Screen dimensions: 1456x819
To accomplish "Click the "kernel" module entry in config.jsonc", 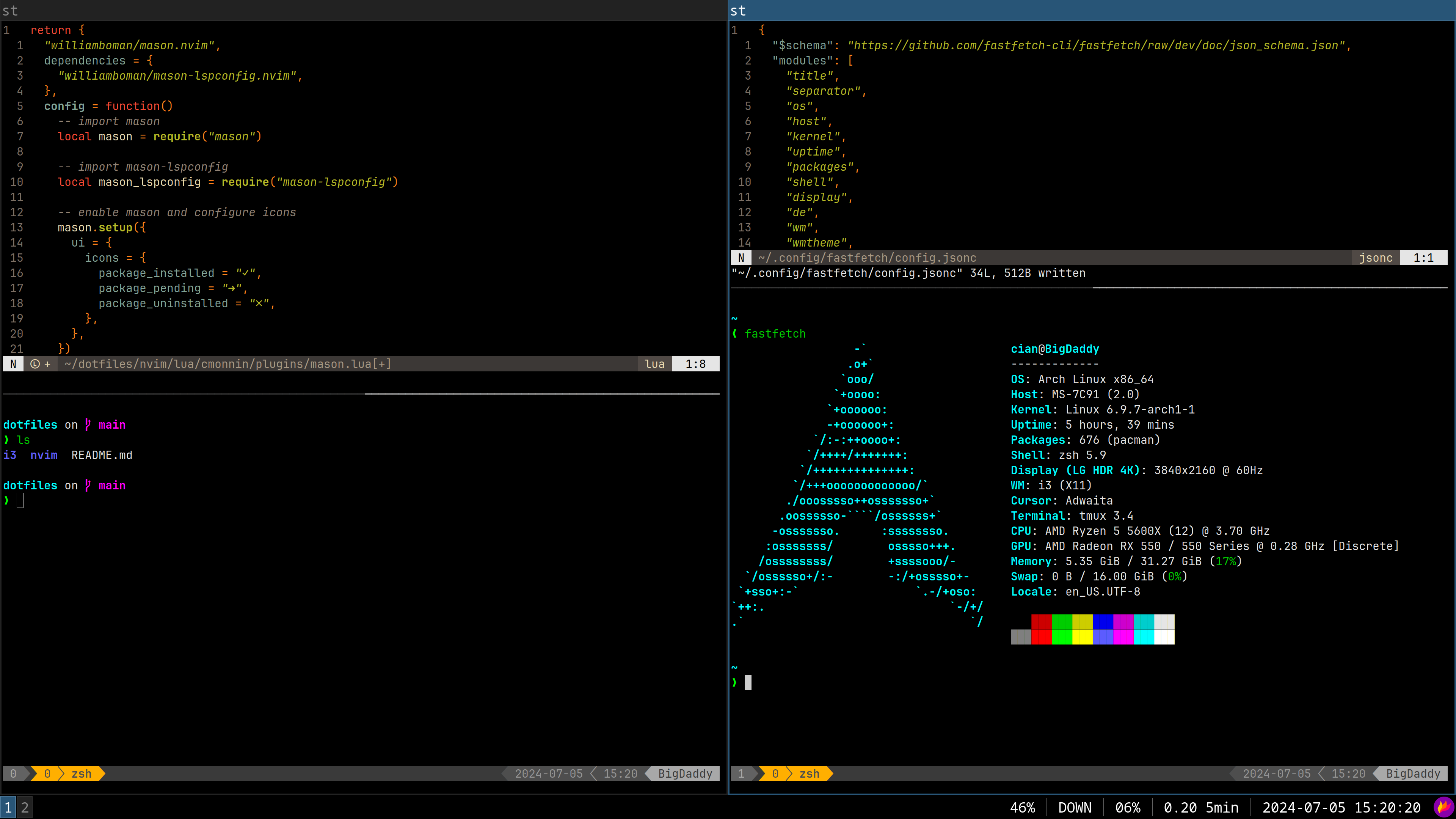I will [x=813, y=137].
